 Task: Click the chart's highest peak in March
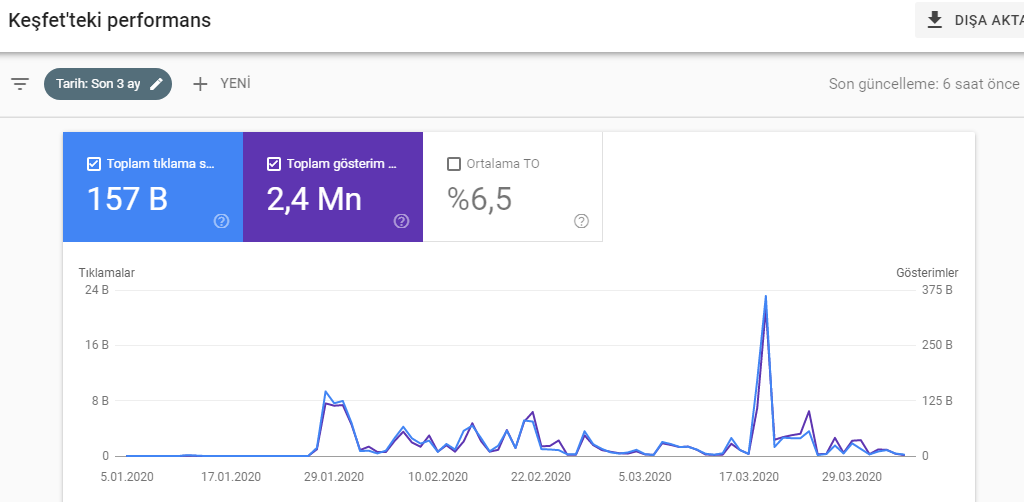pos(766,296)
